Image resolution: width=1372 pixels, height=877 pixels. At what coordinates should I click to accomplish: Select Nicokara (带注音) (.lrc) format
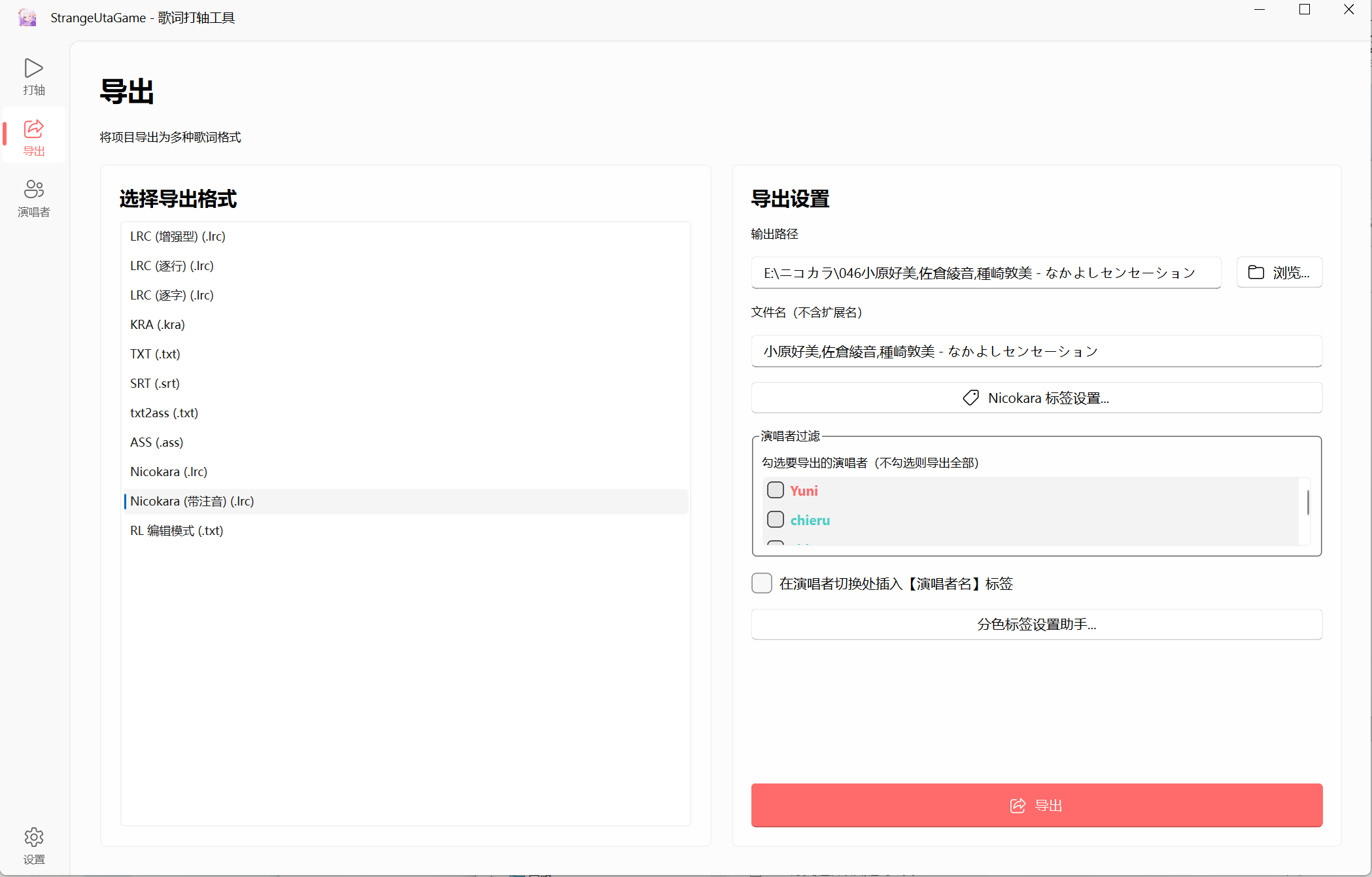(405, 501)
